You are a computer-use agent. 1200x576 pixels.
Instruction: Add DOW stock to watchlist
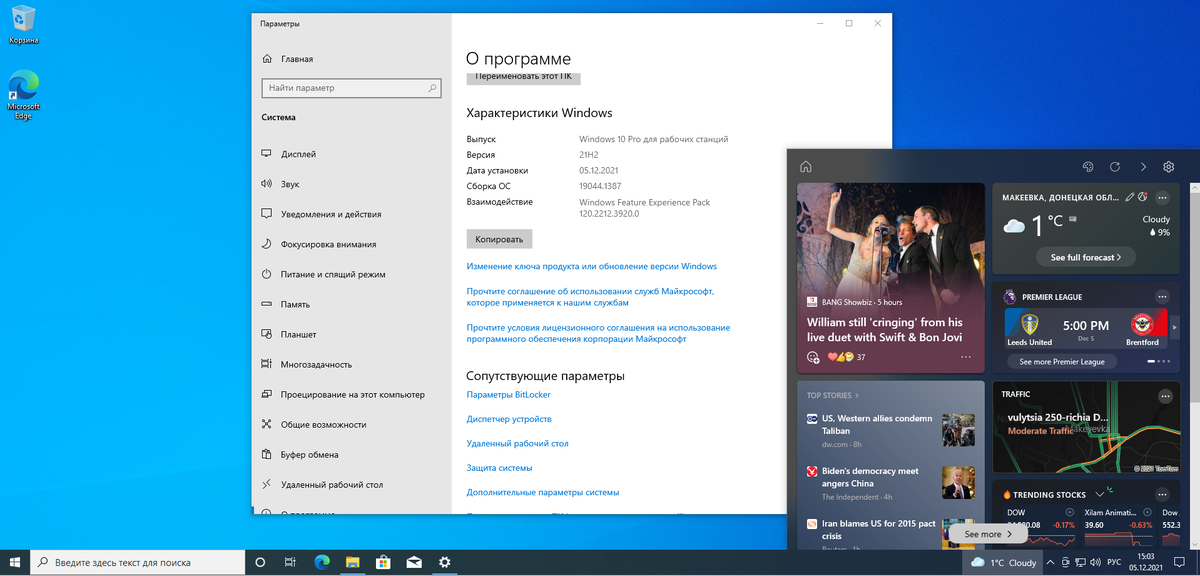point(1070,512)
